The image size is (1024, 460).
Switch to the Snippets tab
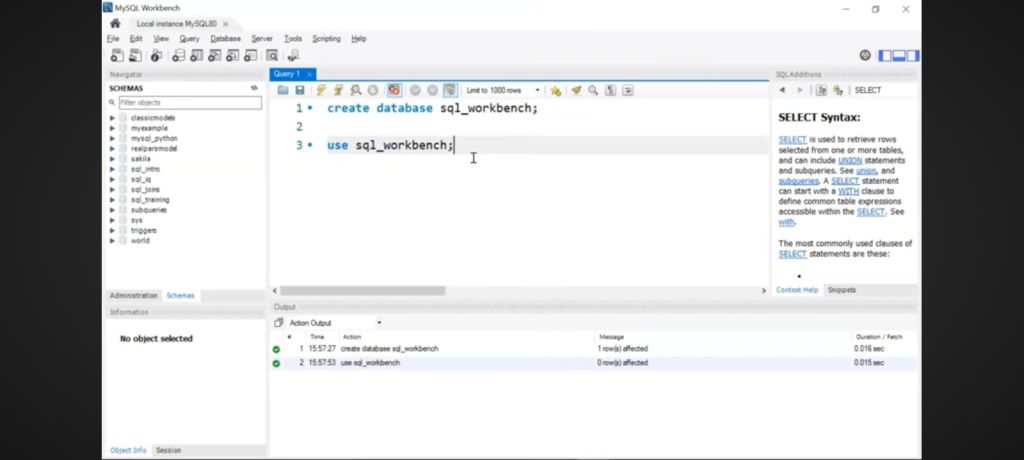tap(841, 290)
